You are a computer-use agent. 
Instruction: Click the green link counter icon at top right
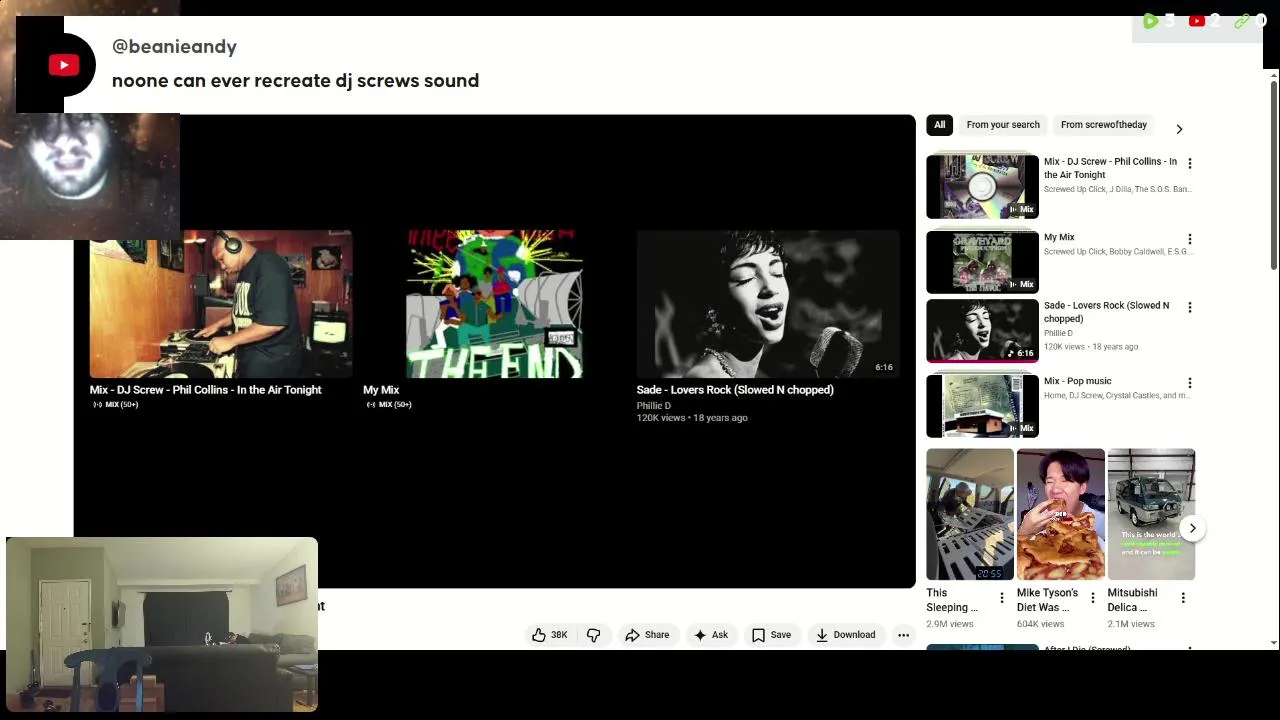pyautogui.click(x=1242, y=21)
